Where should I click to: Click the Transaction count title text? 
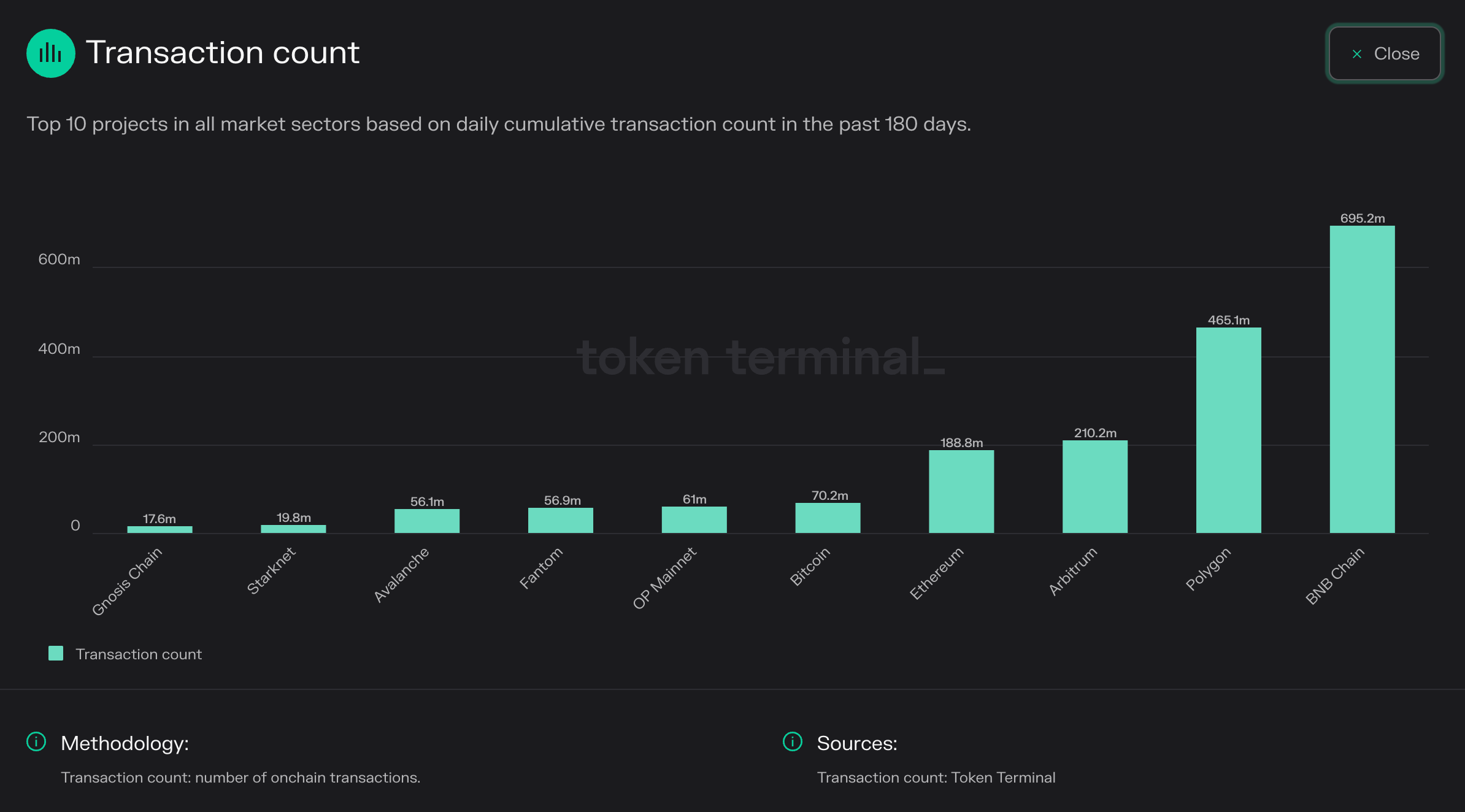(x=222, y=53)
